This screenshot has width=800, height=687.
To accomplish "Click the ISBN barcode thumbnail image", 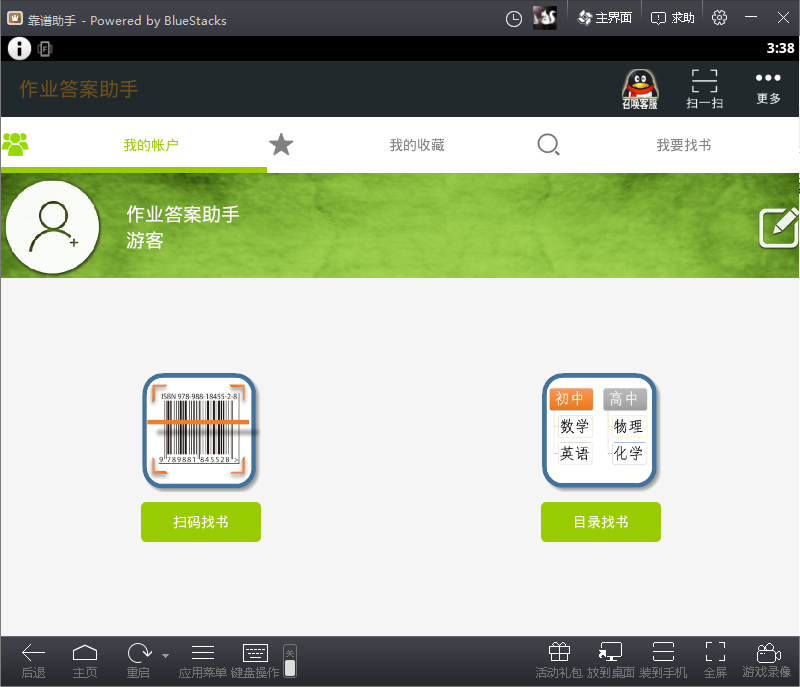I will coord(200,431).
